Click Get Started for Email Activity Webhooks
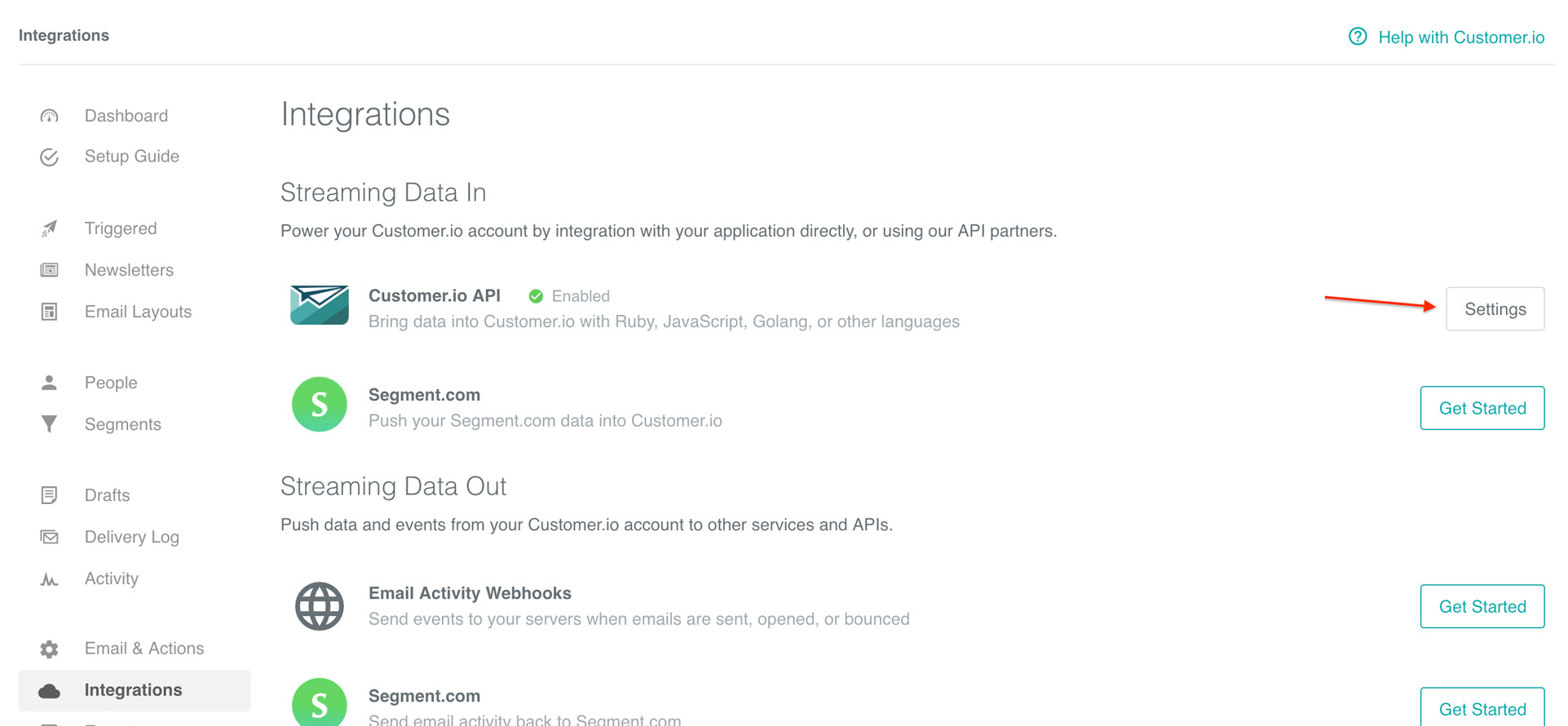This screenshot has width=1568, height=726. tap(1482, 606)
